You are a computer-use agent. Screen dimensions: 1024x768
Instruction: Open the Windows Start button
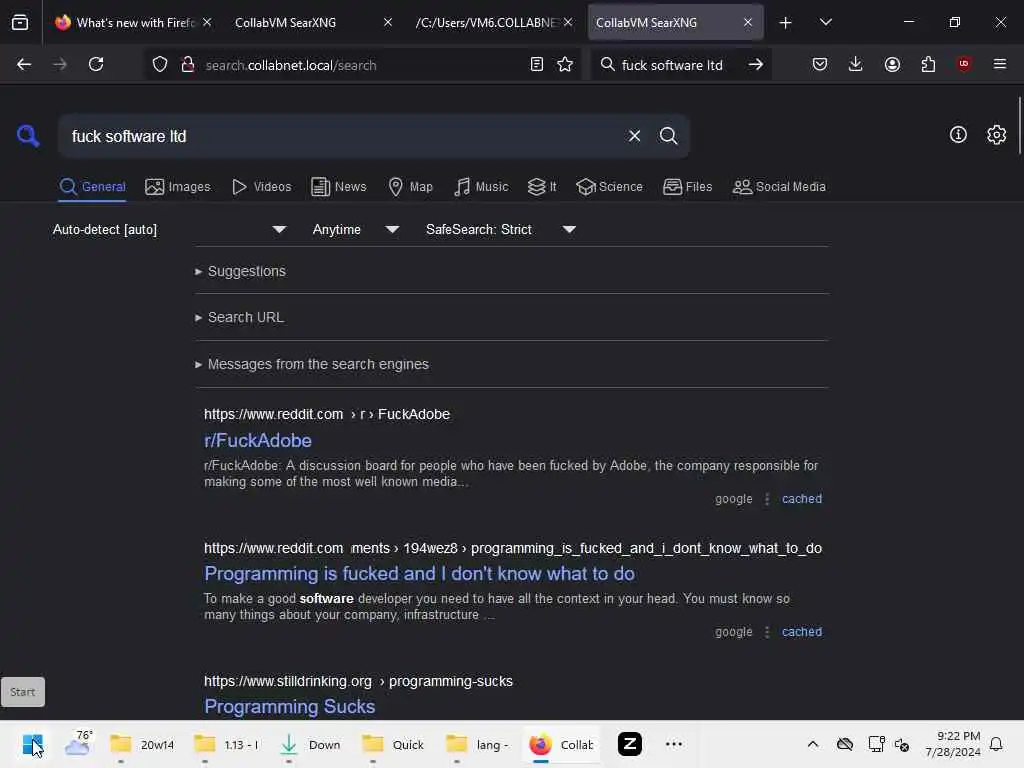[33, 744]
